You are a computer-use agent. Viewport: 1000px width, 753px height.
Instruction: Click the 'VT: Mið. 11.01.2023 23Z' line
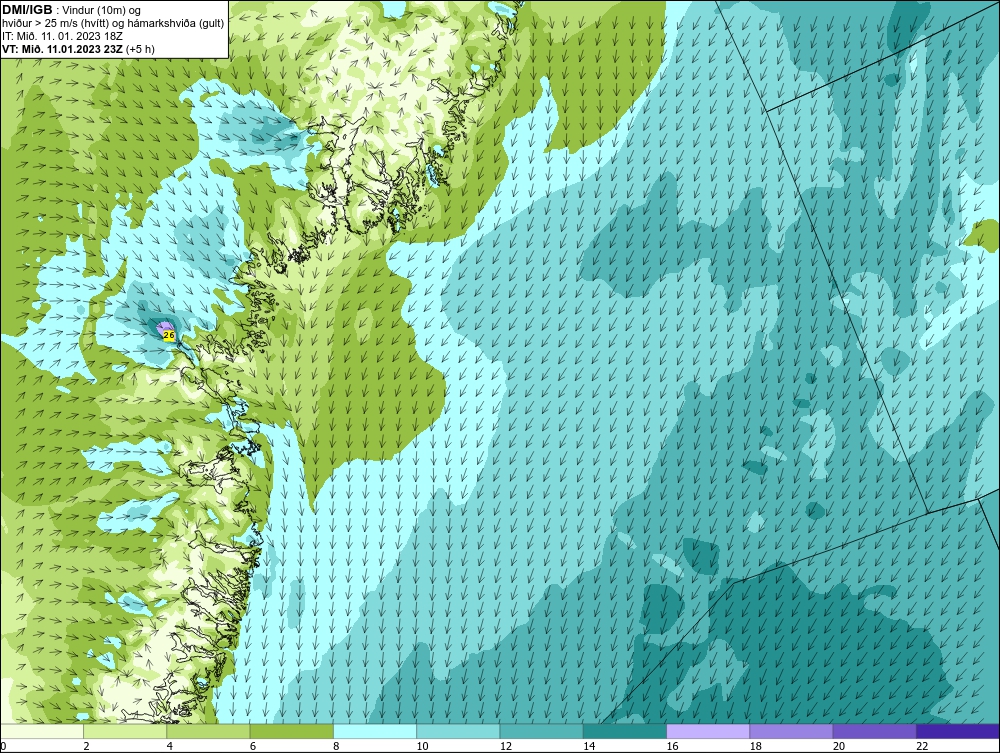pyautogui.click(x=63, y=49)
